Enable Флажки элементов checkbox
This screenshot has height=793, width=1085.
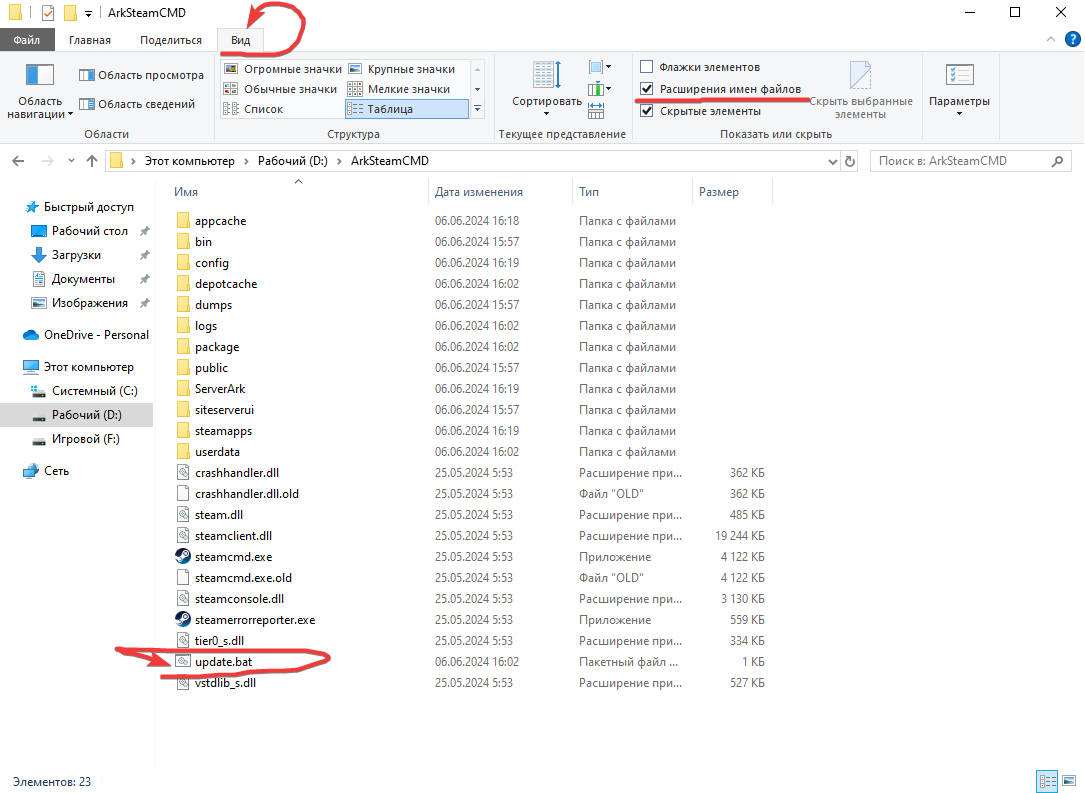point(647,67)
